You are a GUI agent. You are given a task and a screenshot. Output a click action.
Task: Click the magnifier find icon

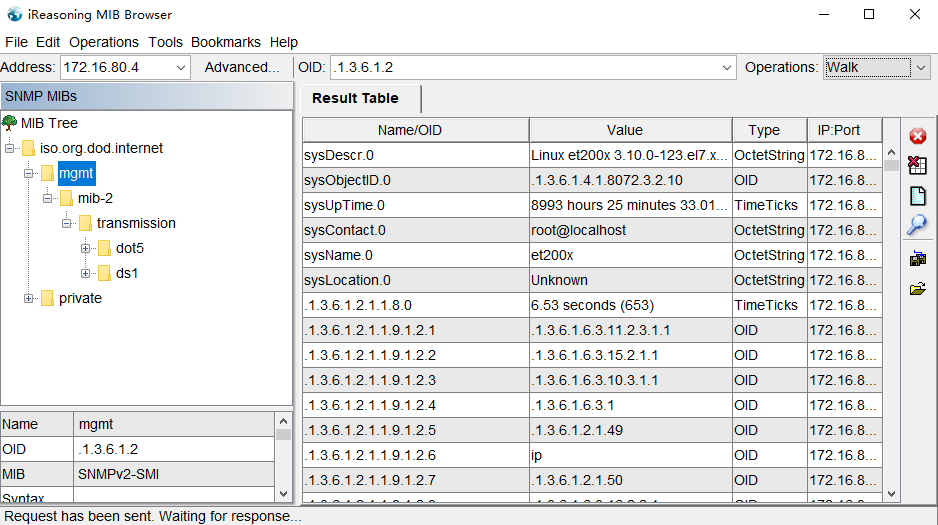[x=917, y=225]
